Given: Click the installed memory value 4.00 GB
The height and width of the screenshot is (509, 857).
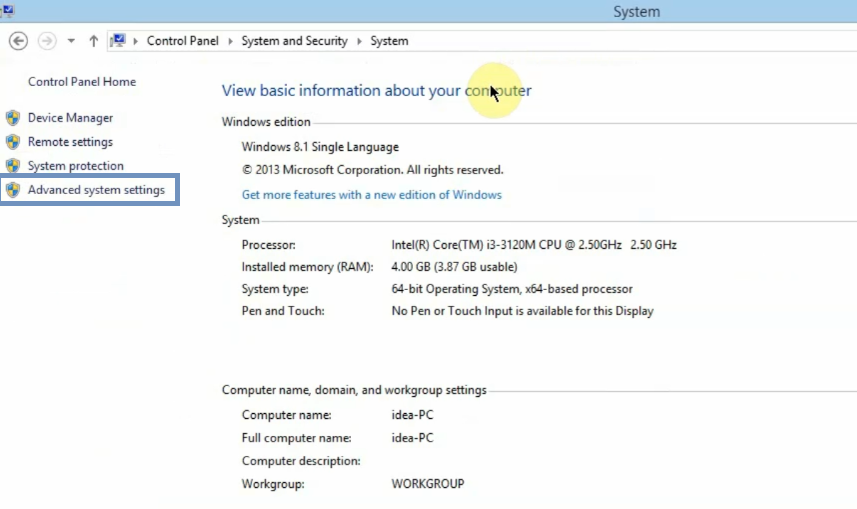Looking at the screenshot, I should [x=454, y=267].
